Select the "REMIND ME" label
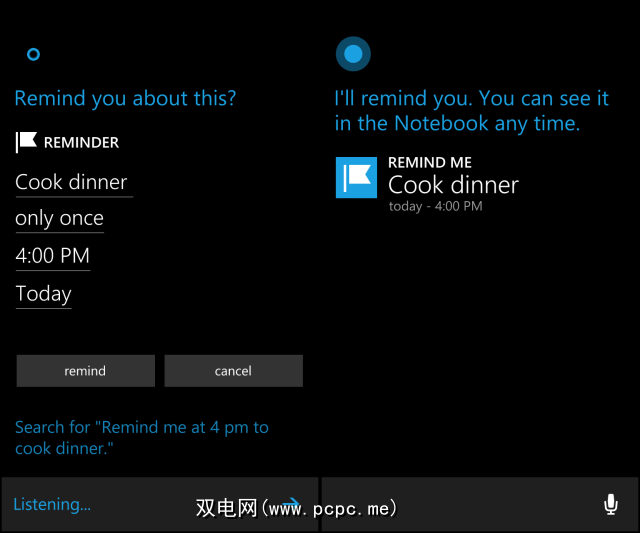The width and height of the screenshot is (640, 533). pyautogui.click(x=430, y=162)
